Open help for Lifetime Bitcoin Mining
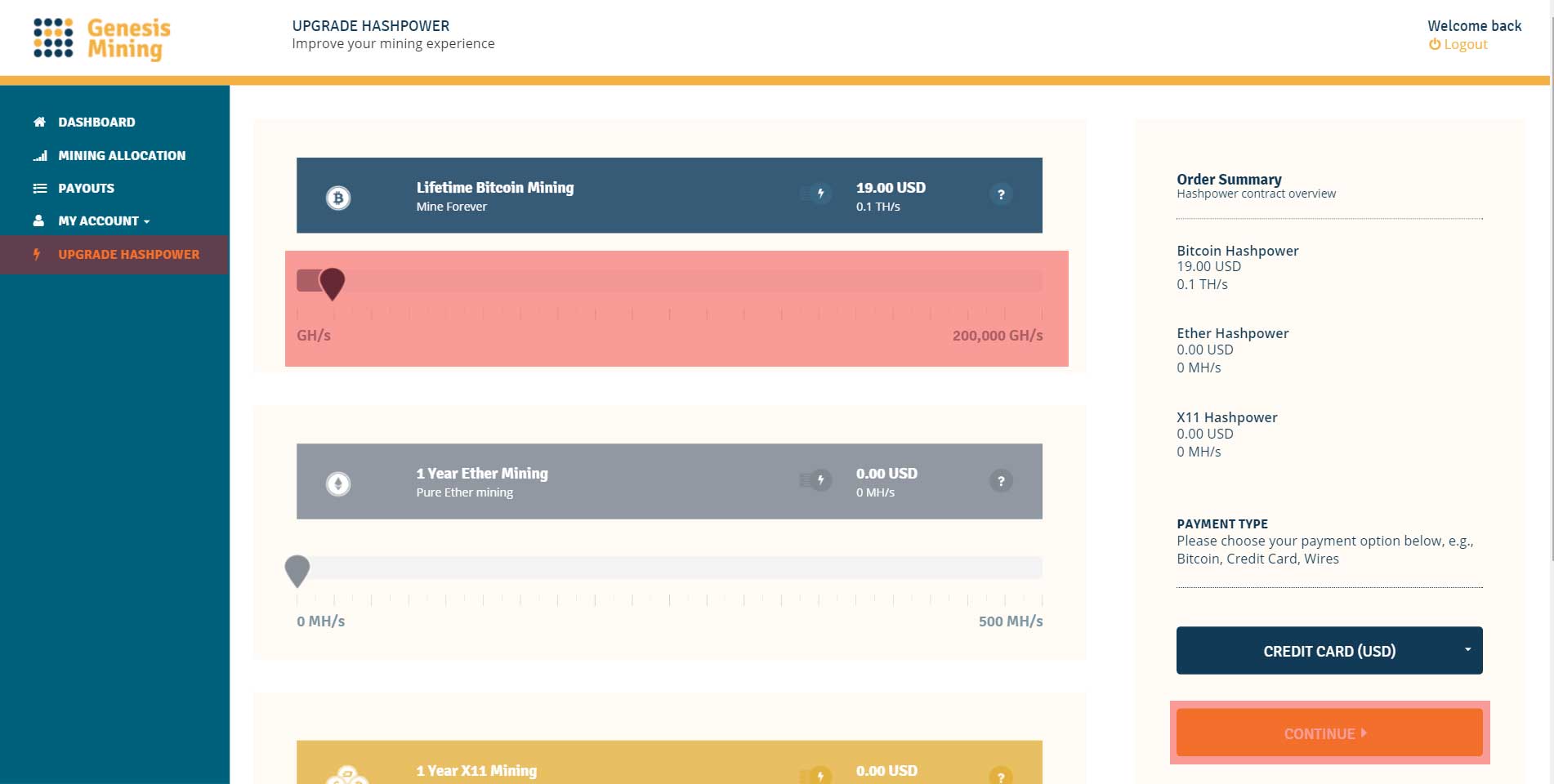The width and height of the screenshot is (1554, 784). (x=1001, y=194)
